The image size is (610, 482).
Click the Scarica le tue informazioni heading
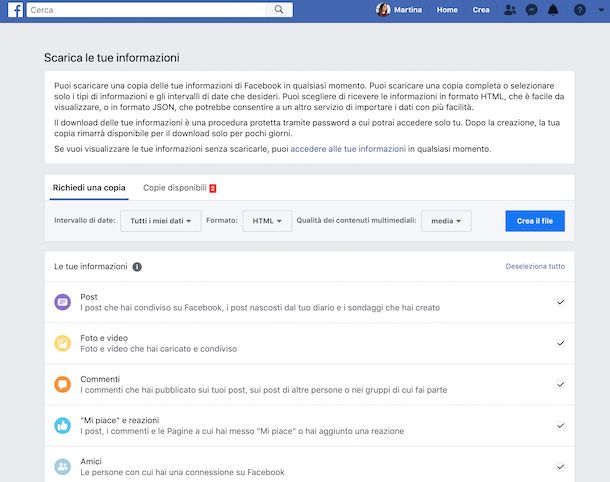point(112,58)
